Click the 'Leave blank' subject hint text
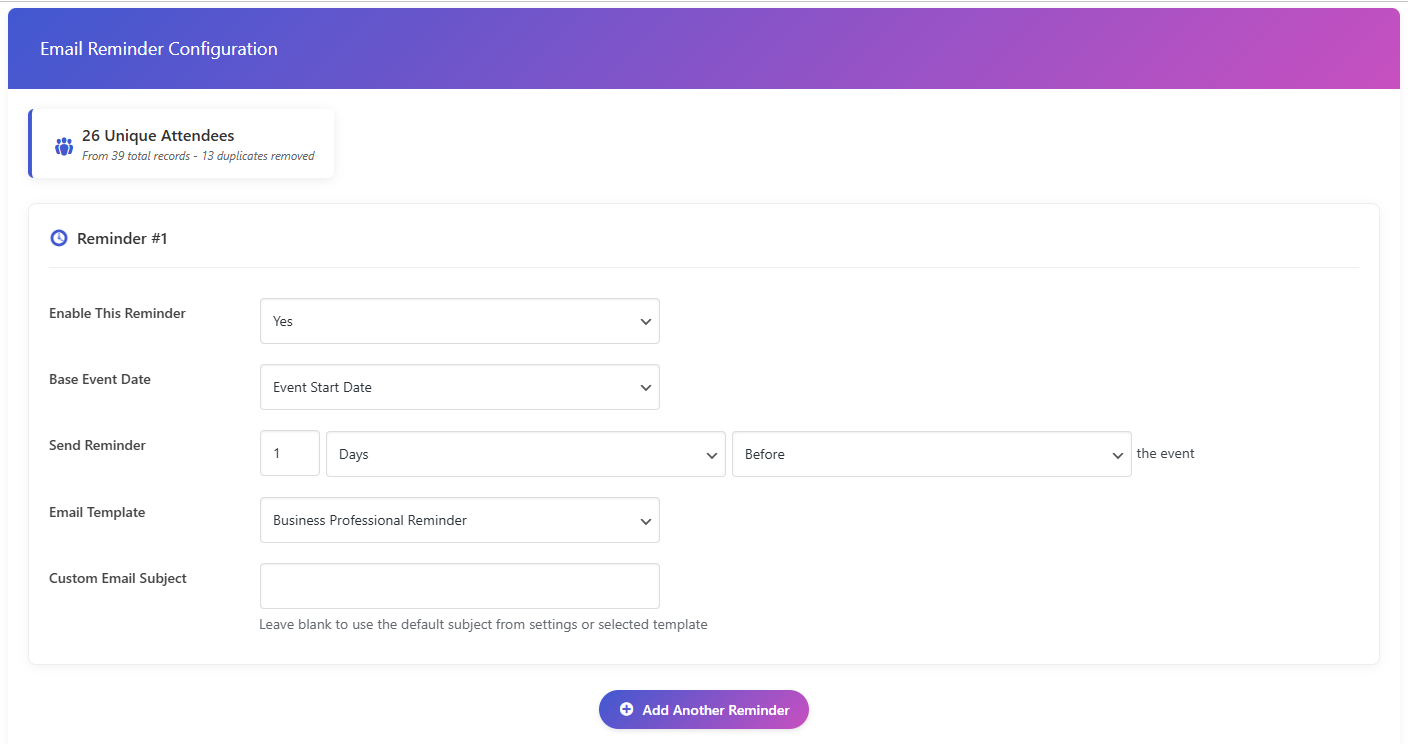This screenshot has height=744, width=1408. 483,625
